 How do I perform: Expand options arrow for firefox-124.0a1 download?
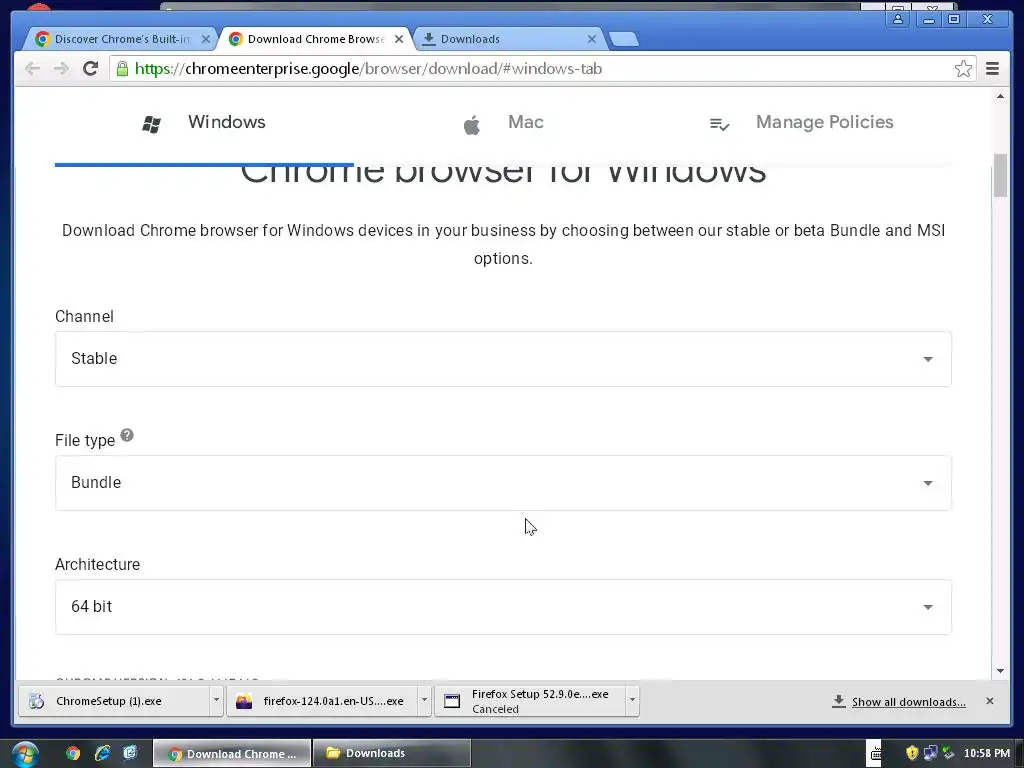424,701
